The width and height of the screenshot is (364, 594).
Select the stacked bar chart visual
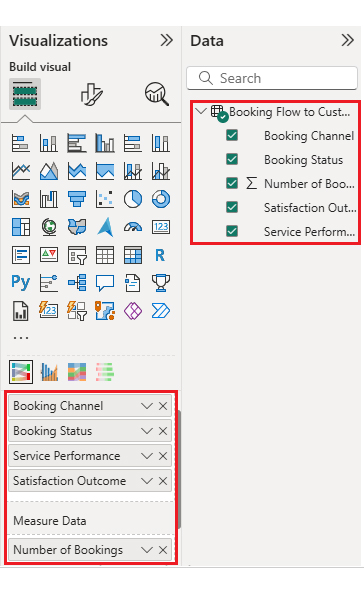point(21,143)
